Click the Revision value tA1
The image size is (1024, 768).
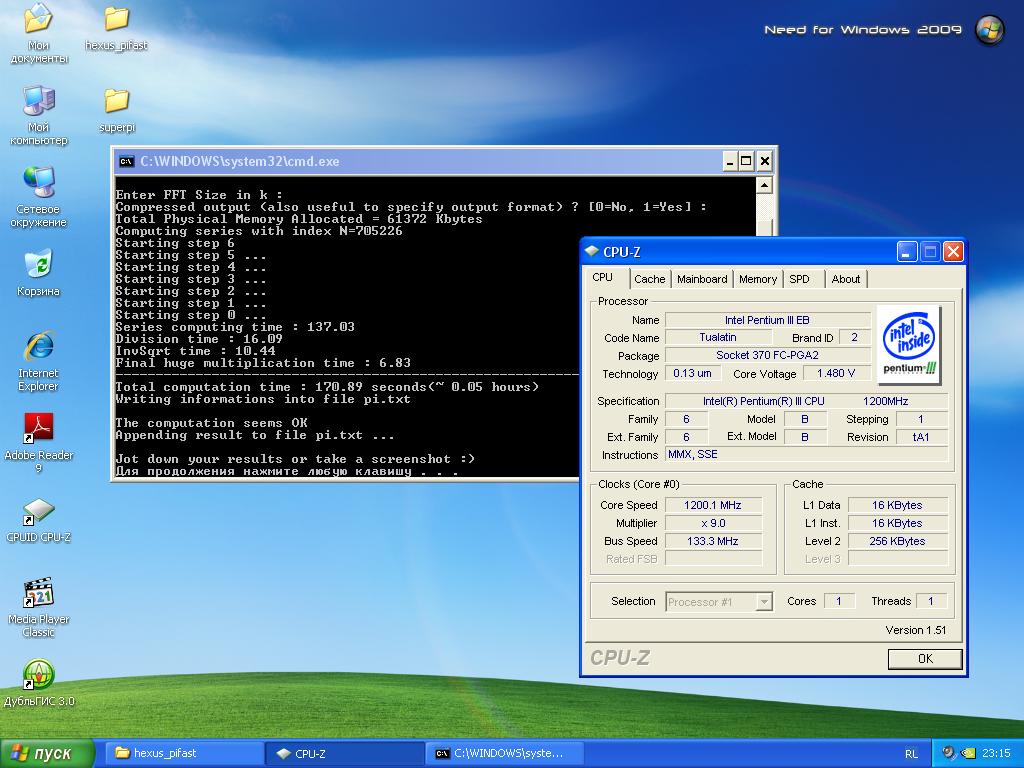point(921,437)
